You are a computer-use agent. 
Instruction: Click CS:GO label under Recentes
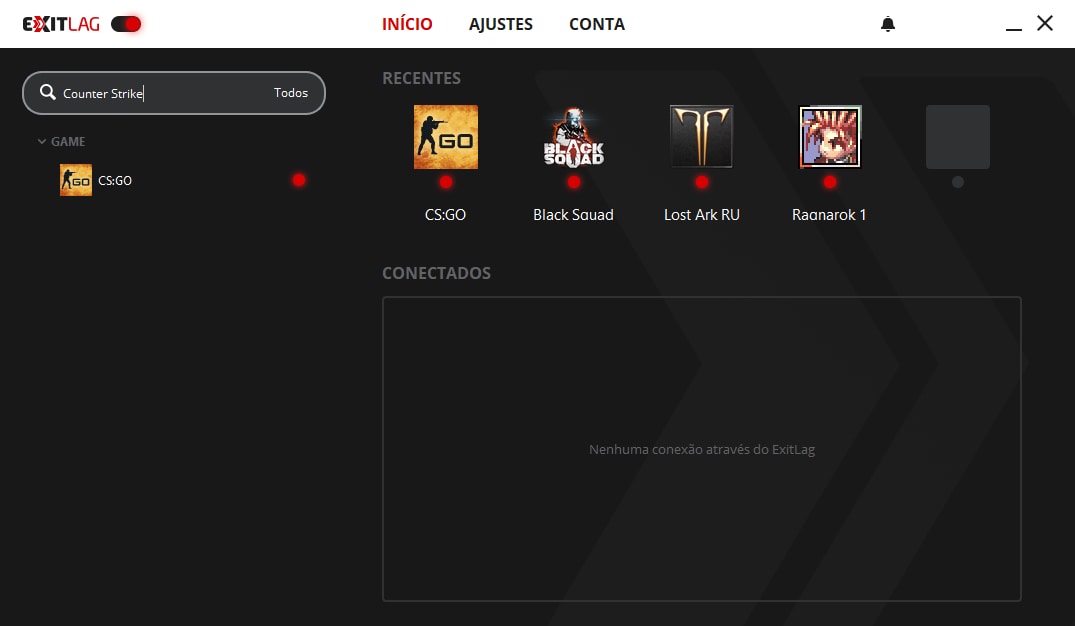click(x=445, y=215)
